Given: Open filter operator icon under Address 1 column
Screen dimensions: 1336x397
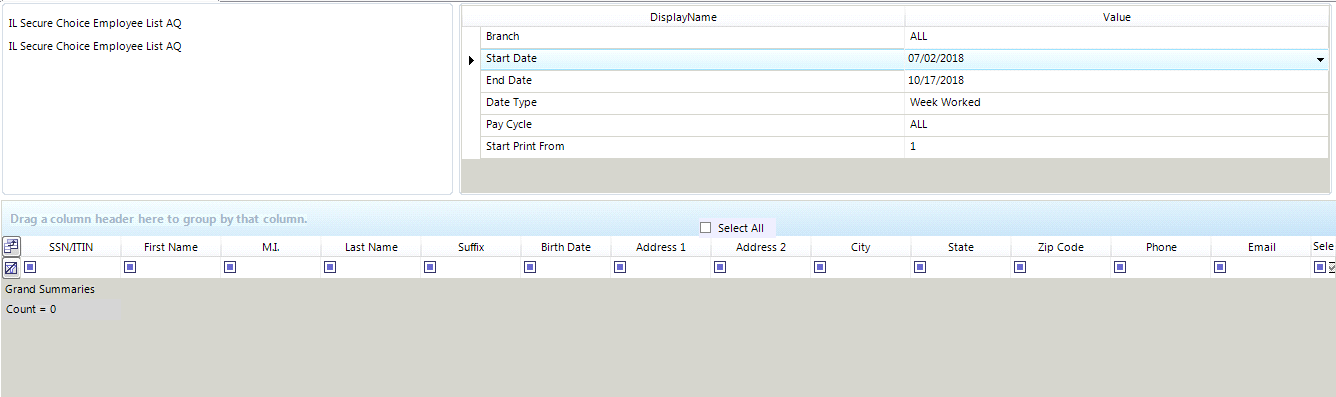Looking at the screenshot, I should tap(620, 267).
